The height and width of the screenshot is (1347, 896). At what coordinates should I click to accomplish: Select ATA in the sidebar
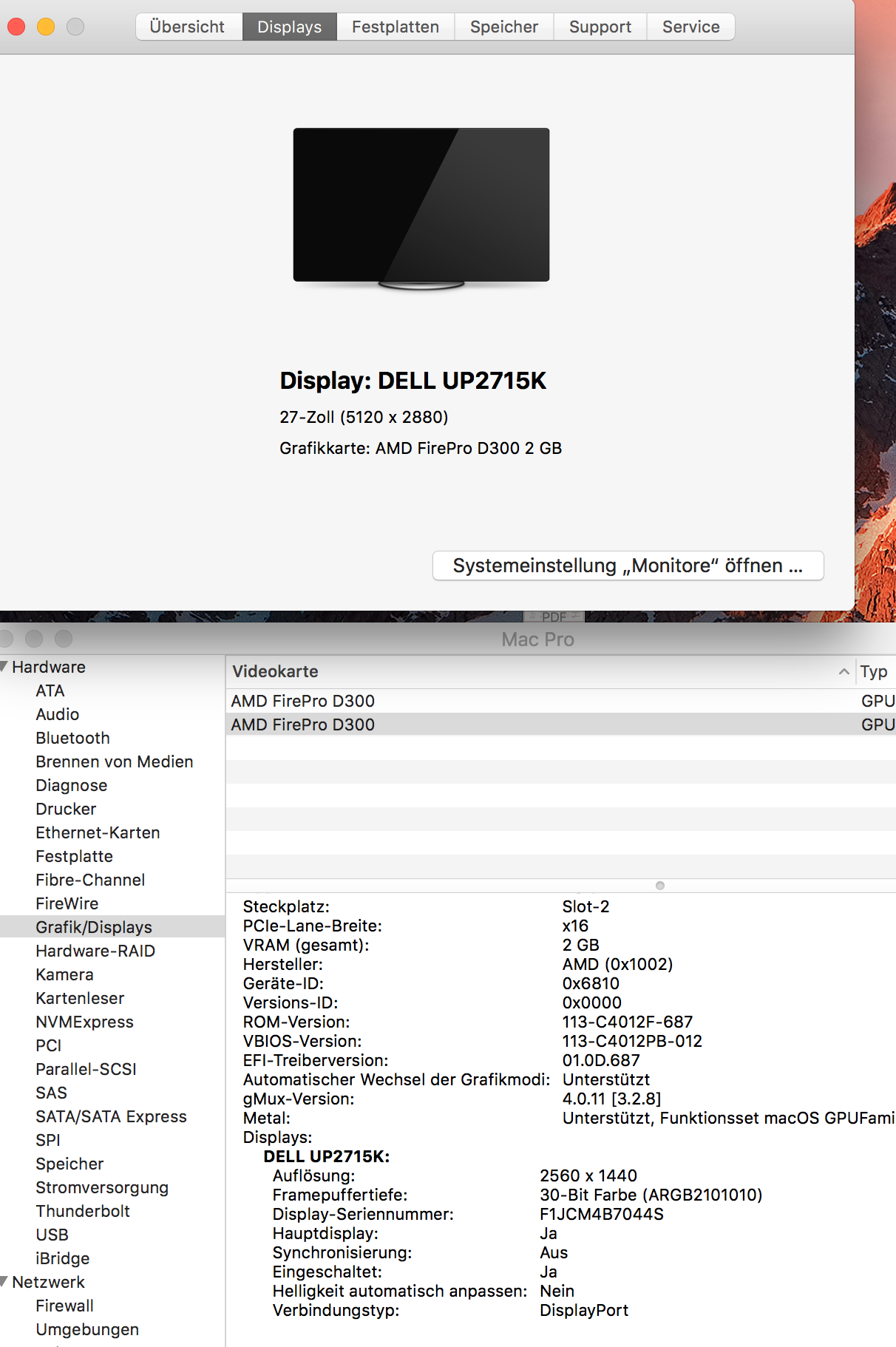coord(50,691)
